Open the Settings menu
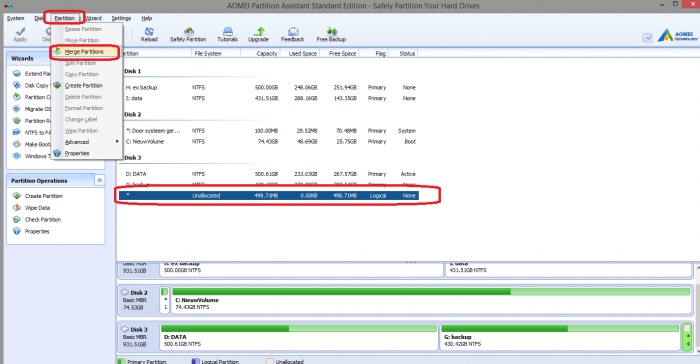 tap(121, 18)
